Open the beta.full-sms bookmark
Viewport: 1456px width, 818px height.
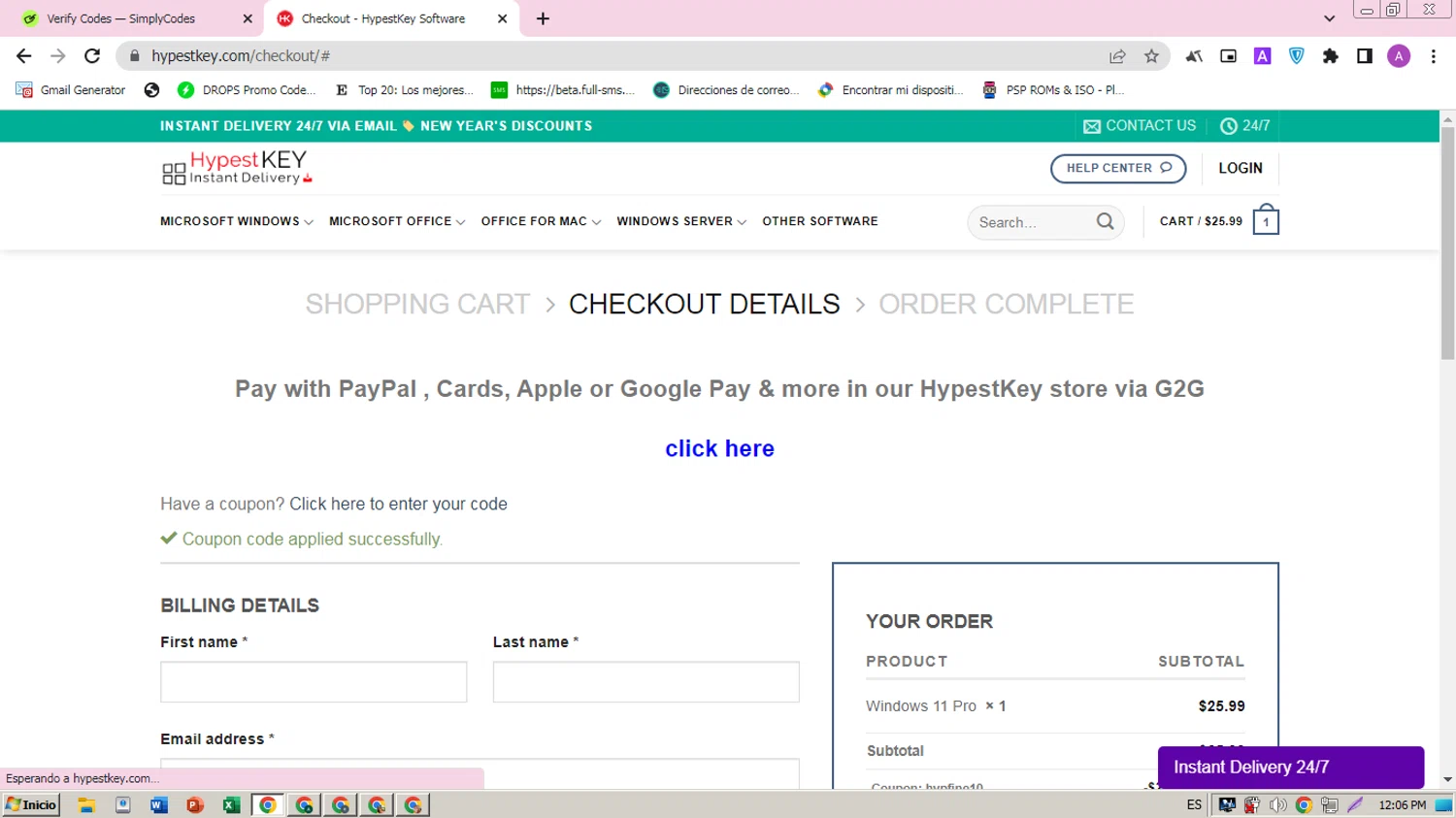(x=563, y=90)
